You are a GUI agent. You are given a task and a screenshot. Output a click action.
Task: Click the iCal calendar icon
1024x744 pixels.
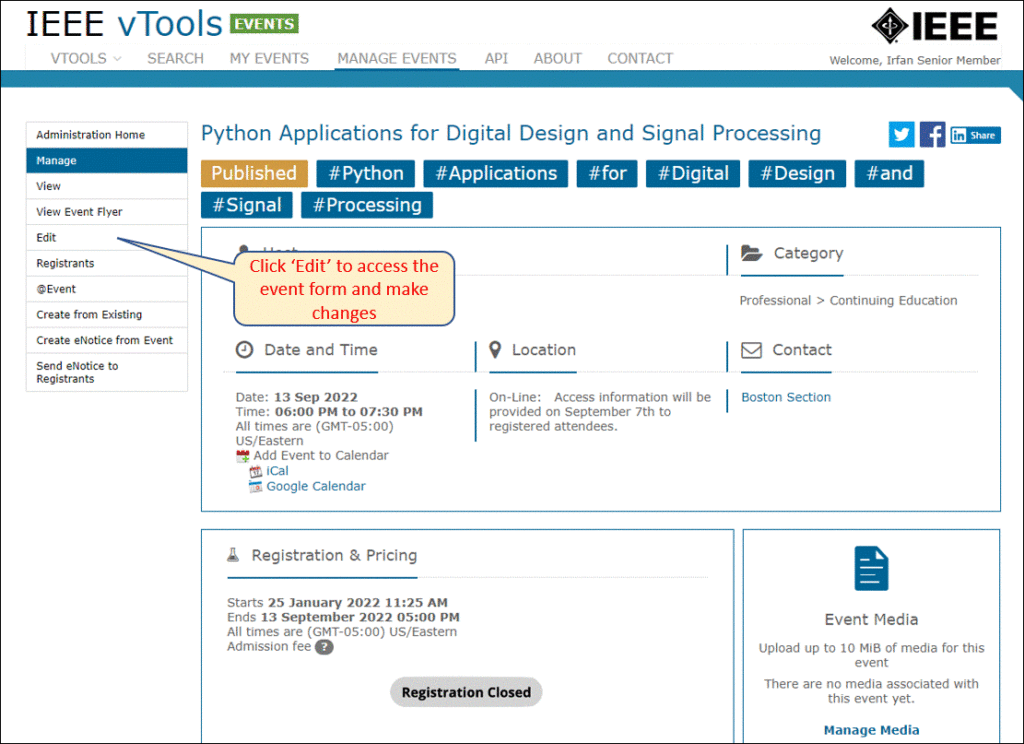coord(256,472)
